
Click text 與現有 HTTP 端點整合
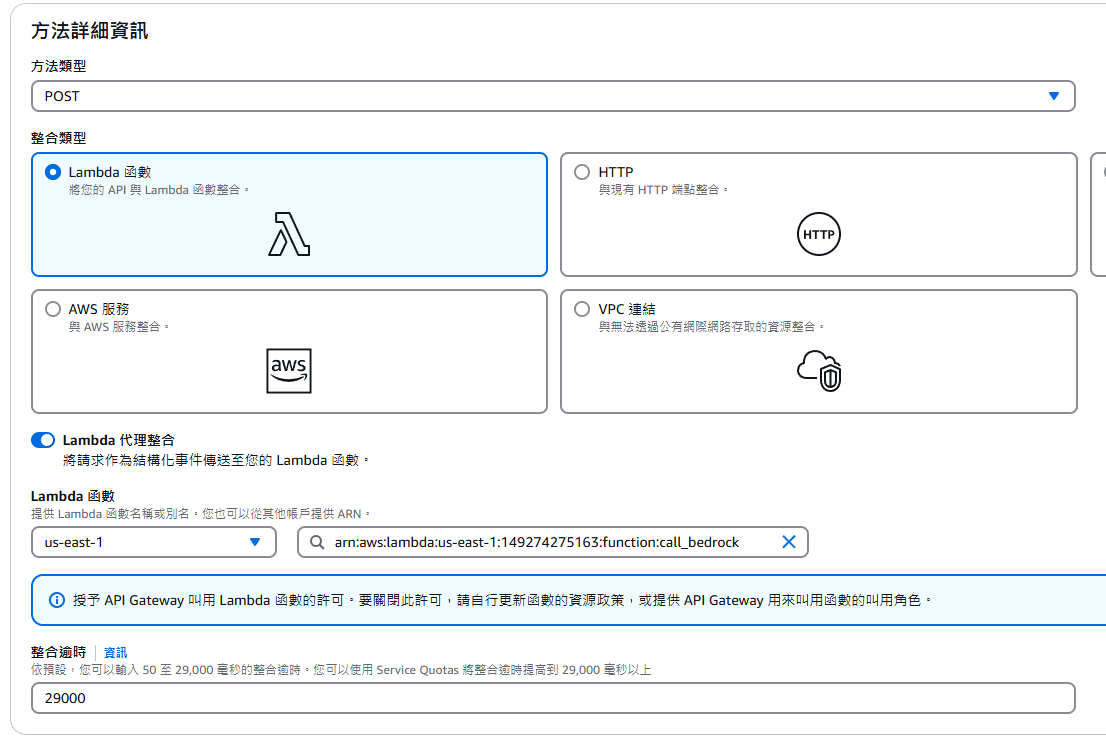coord(663,190)
